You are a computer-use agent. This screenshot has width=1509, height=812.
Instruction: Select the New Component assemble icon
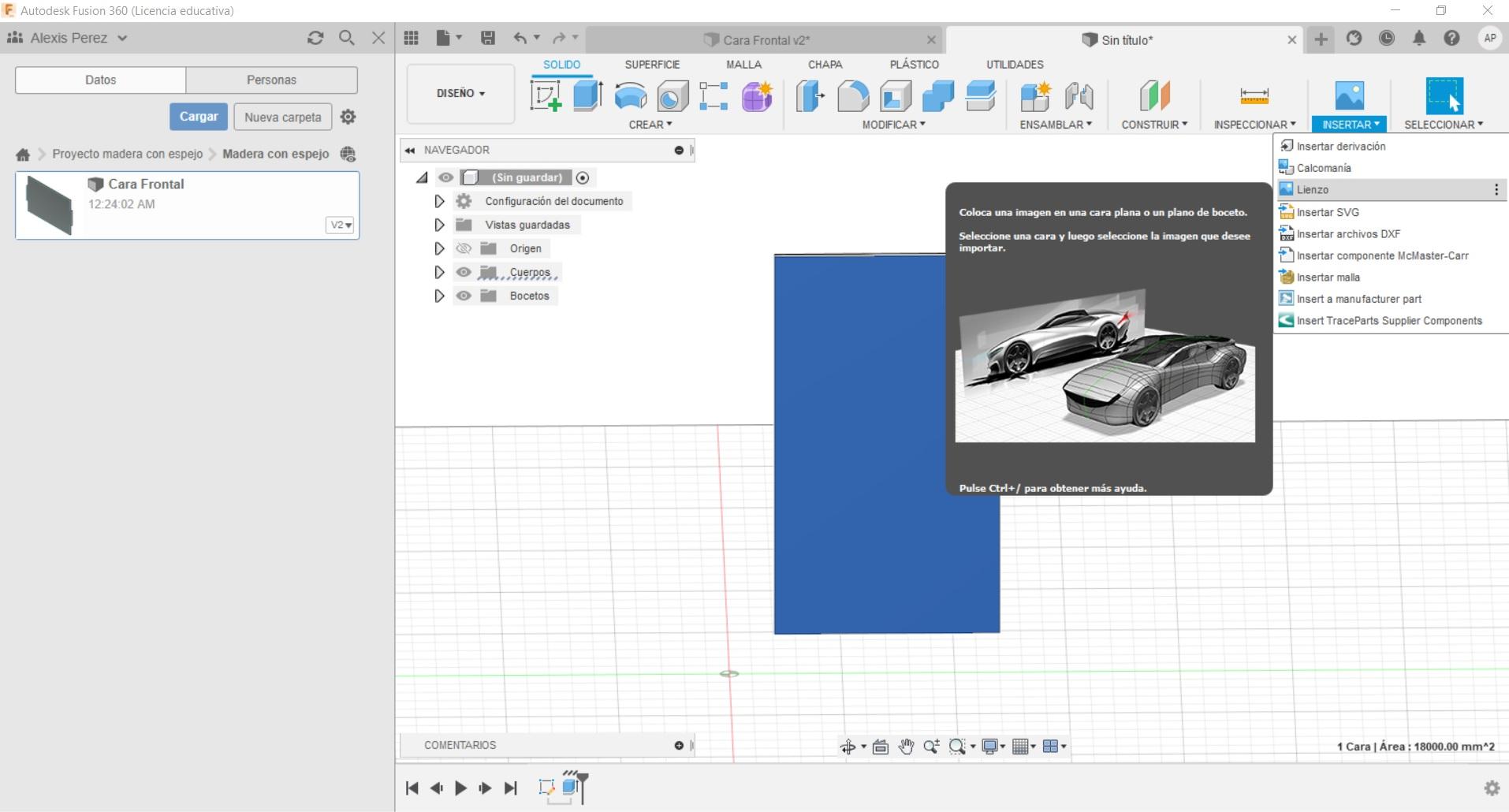click(1035, 96)
